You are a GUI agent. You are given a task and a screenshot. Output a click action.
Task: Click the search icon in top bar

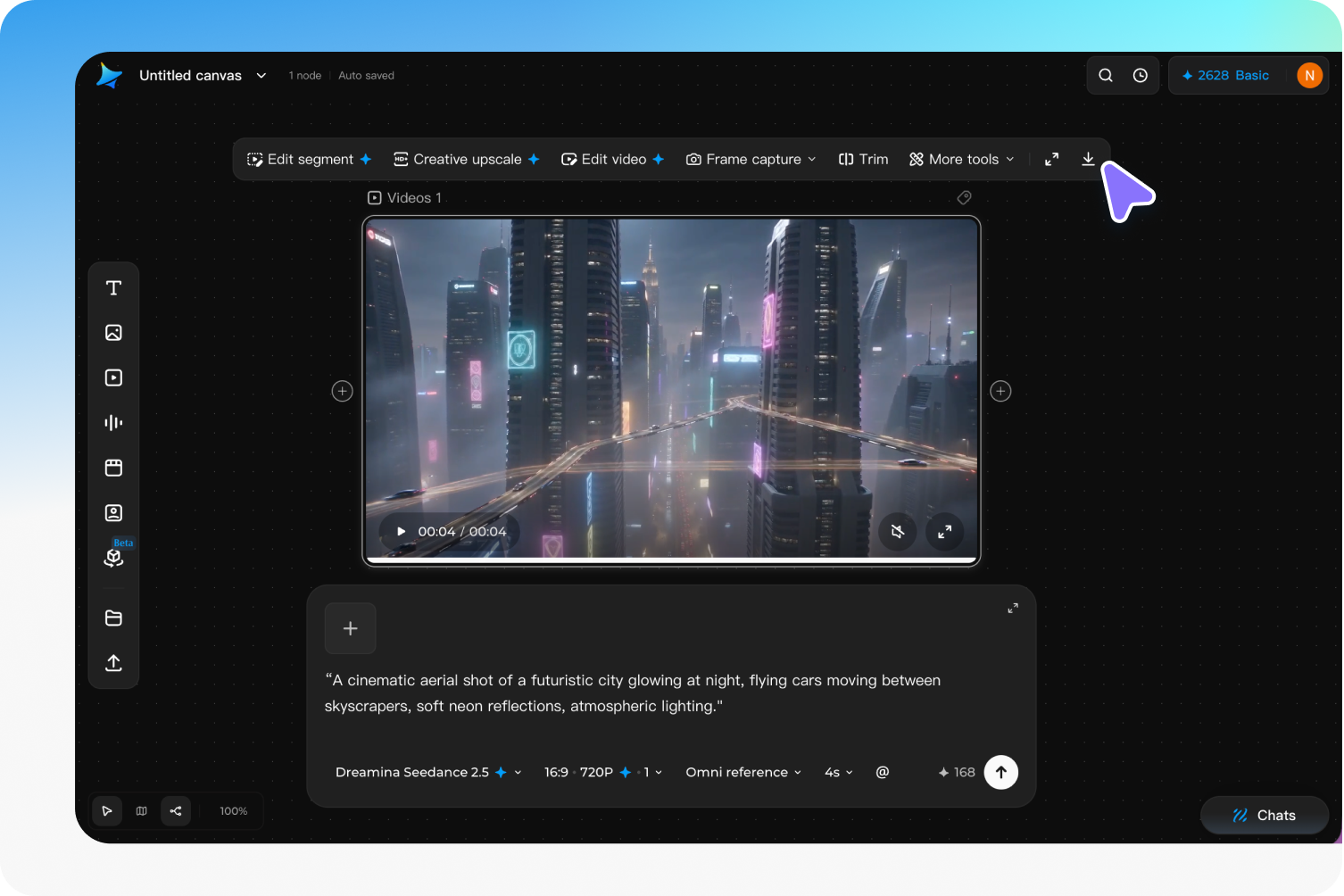coord(1106,75)
